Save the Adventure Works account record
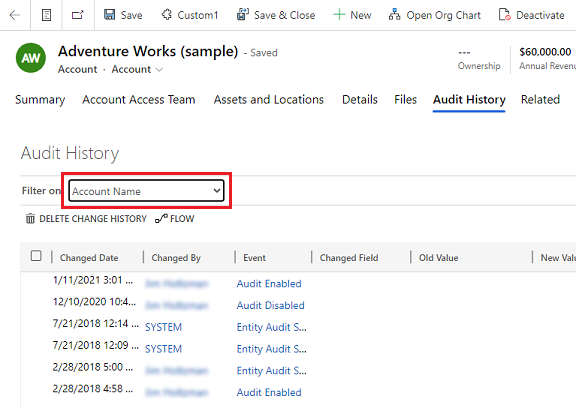 (123, 15)
